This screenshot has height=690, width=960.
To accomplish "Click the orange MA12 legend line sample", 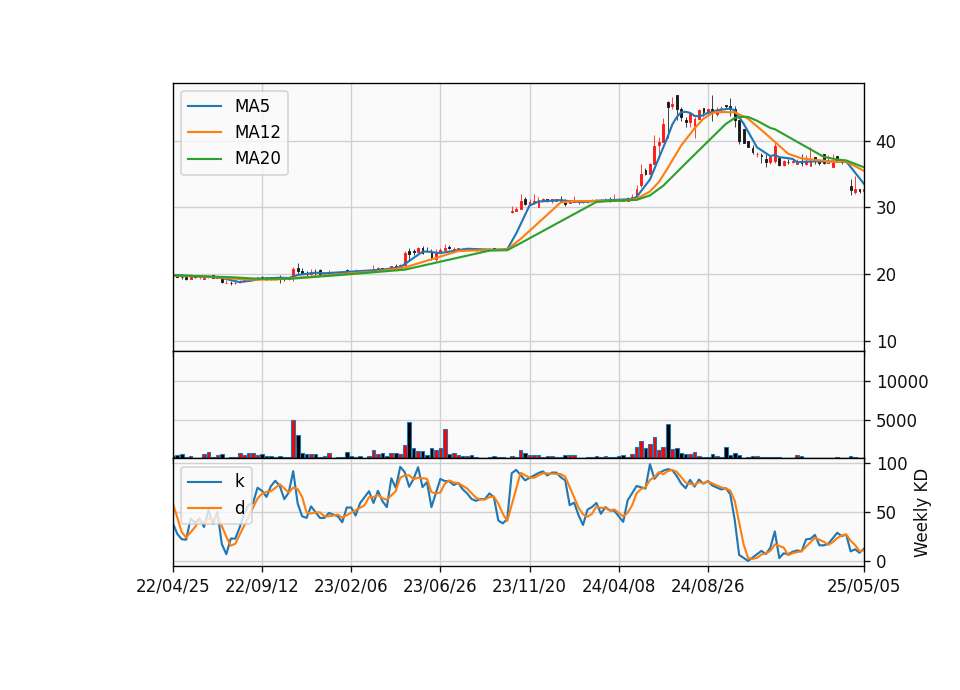I will tap(204, 132).
